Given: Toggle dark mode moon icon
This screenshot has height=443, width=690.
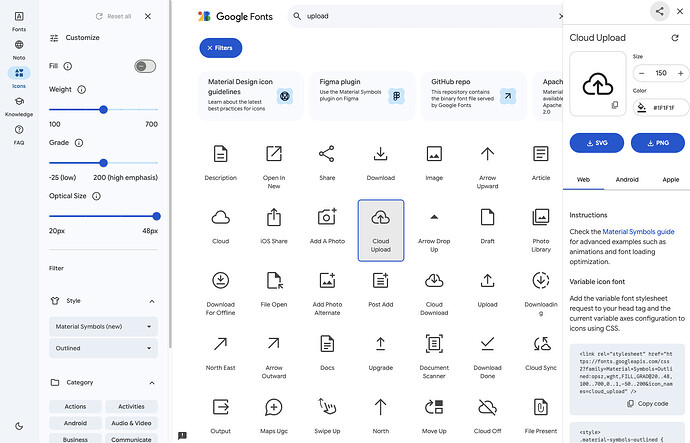Looking at the screenshot, I should click(x=19, y=426).
